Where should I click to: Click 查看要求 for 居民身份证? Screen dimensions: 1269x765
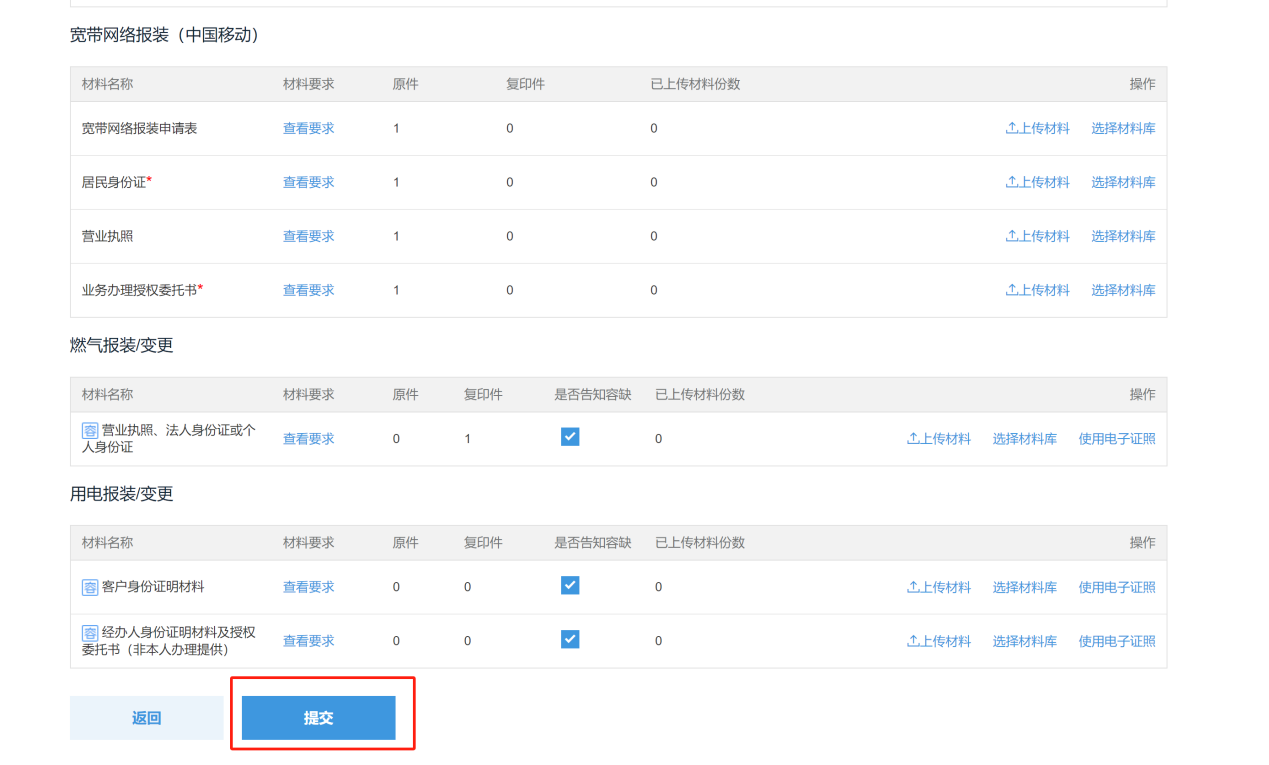(x=308, y=182)
